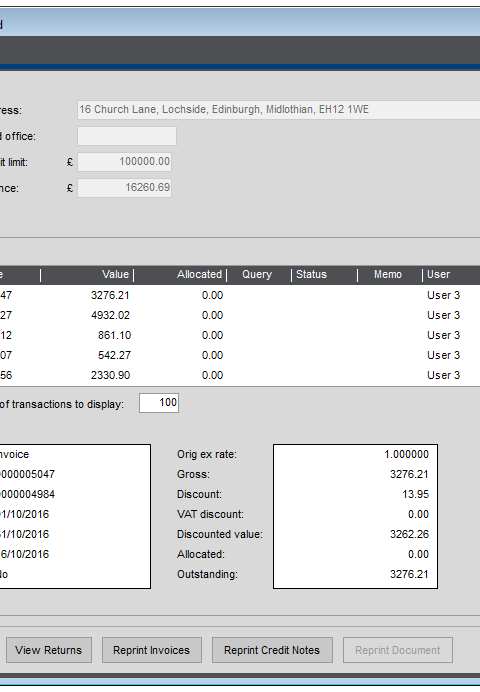480x692 pixels.
Task: Click the Status column header
Action: [324, 275]
